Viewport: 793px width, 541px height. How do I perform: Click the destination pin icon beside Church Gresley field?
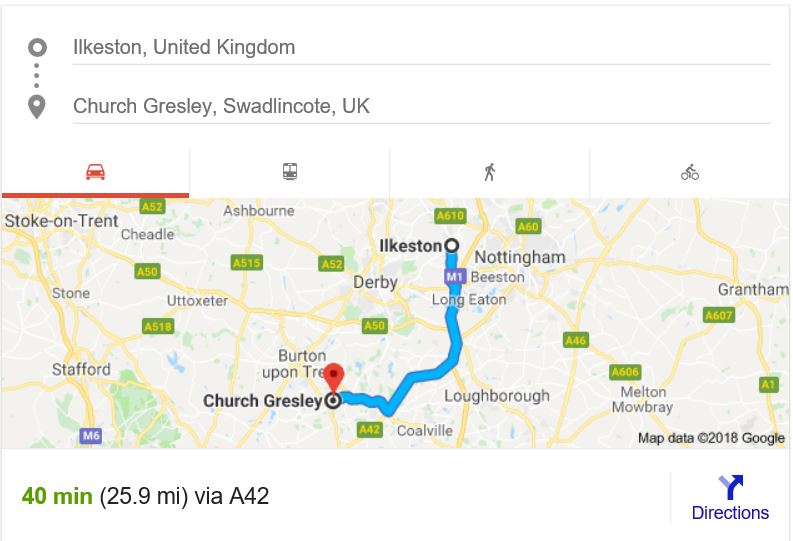37,107
